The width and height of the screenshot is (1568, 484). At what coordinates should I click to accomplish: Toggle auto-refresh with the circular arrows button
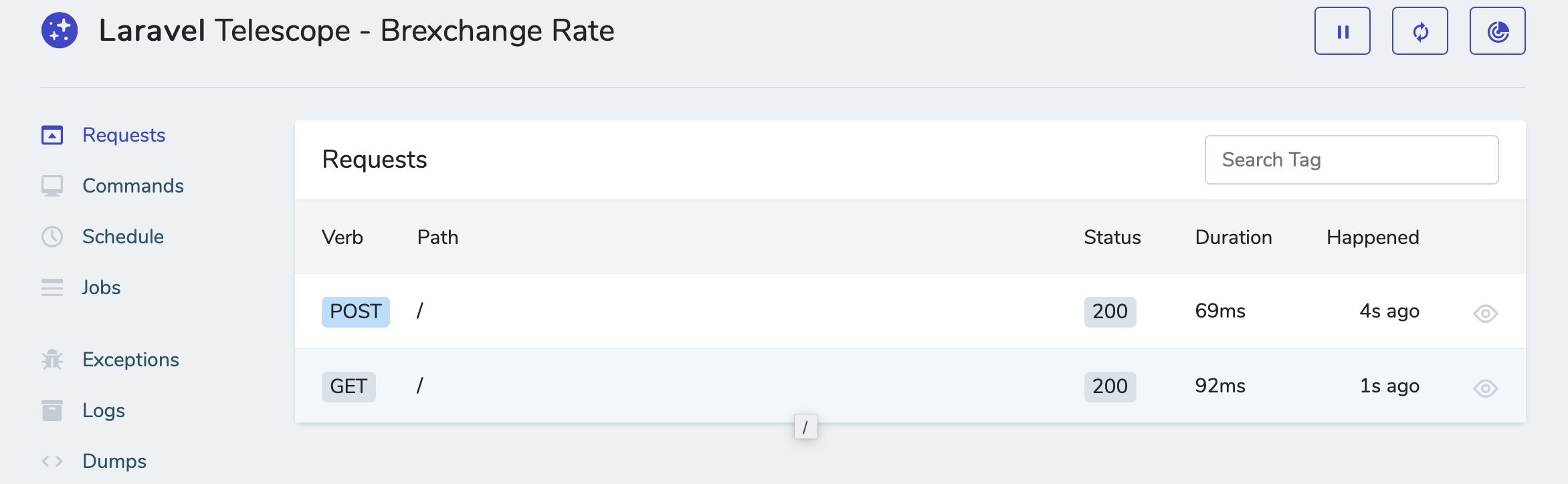pos(1419,31)
